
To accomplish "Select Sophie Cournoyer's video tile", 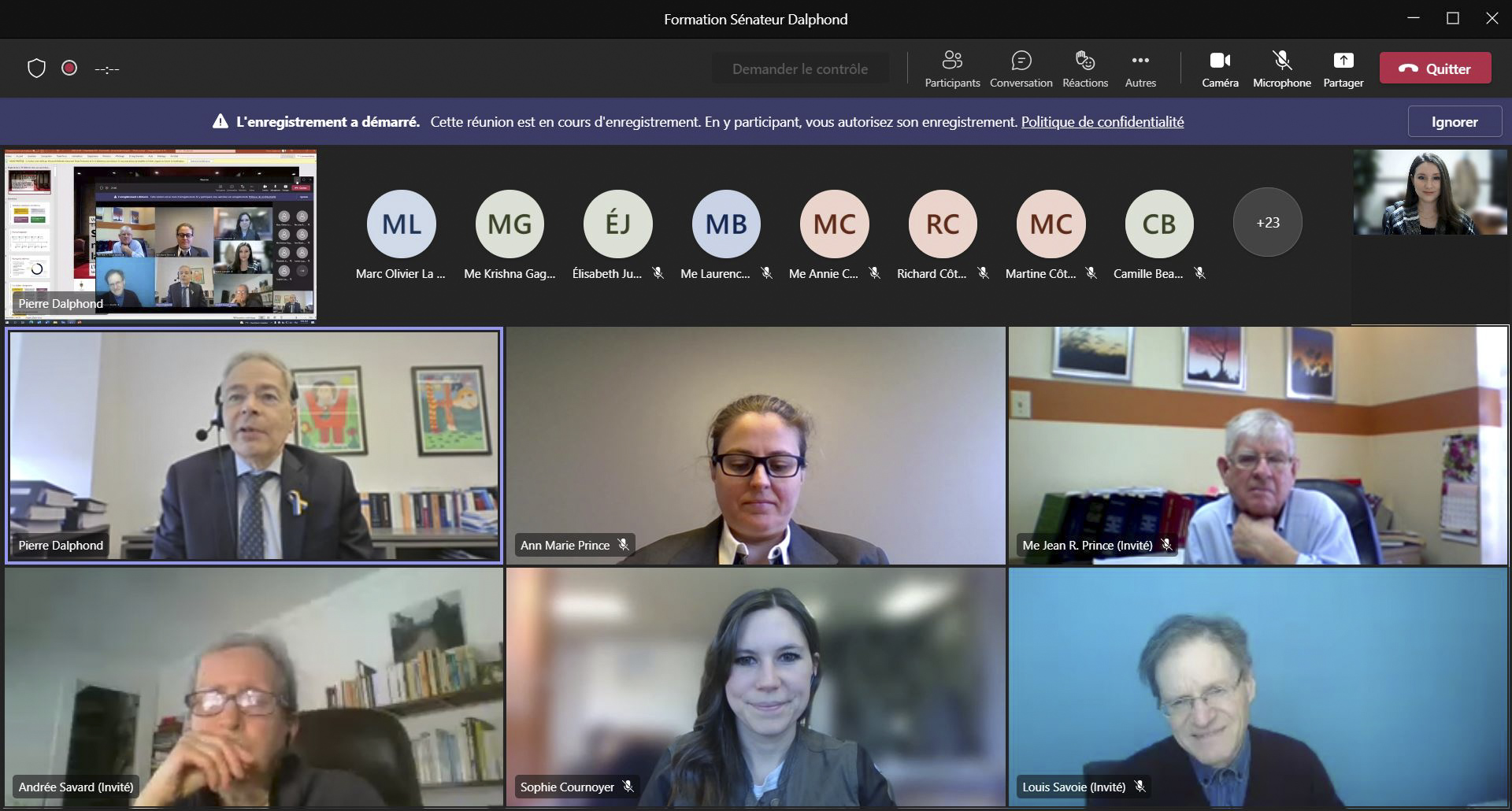I will click(x=755, y=687).
